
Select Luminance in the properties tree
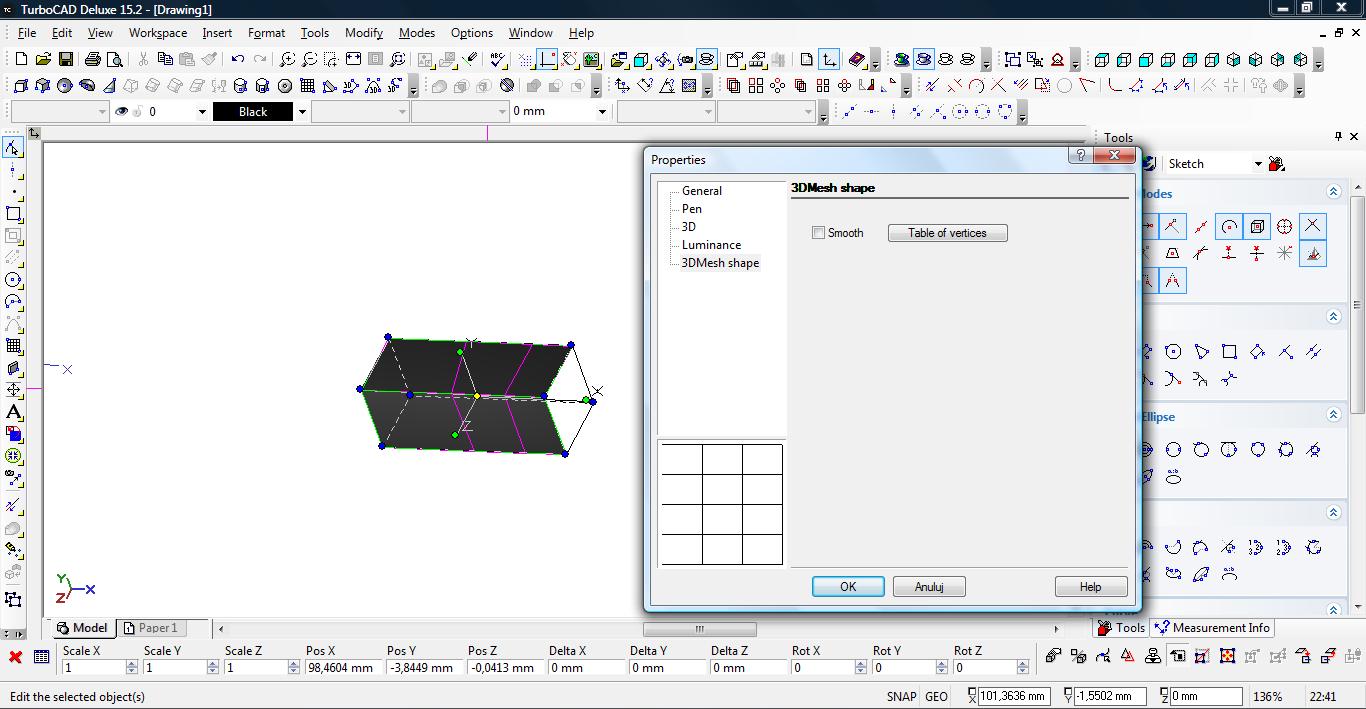coord(711,245)
